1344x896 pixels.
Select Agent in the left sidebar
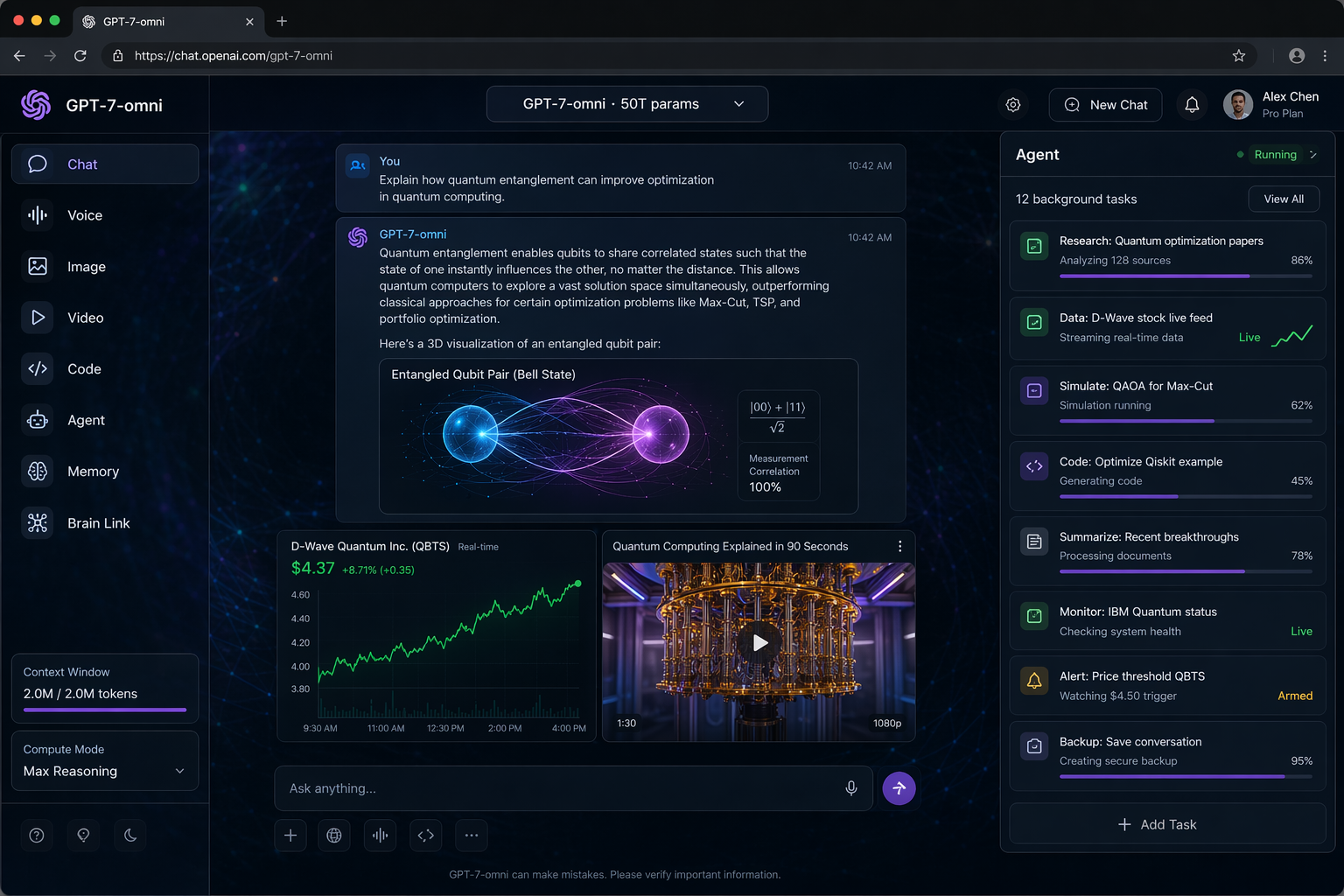pos(105,420)
